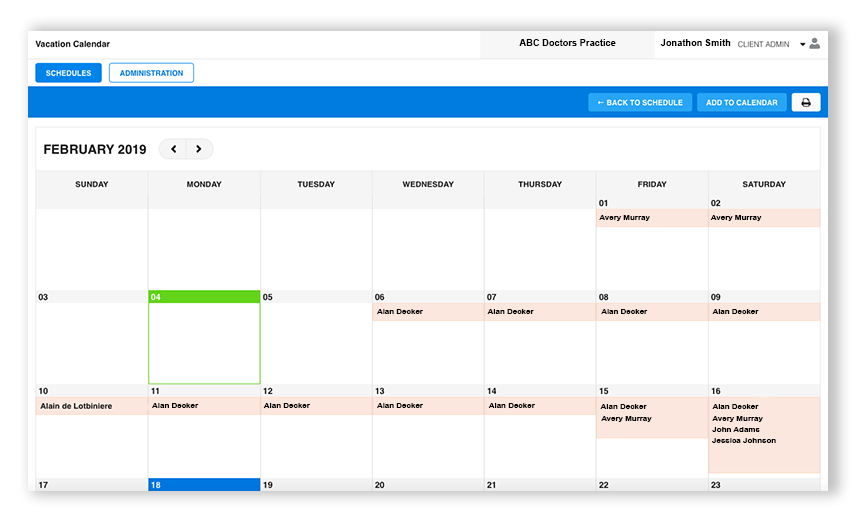Open the user profile icon
The width and height of the screenshot is (861, 522).
click(815, 43)
